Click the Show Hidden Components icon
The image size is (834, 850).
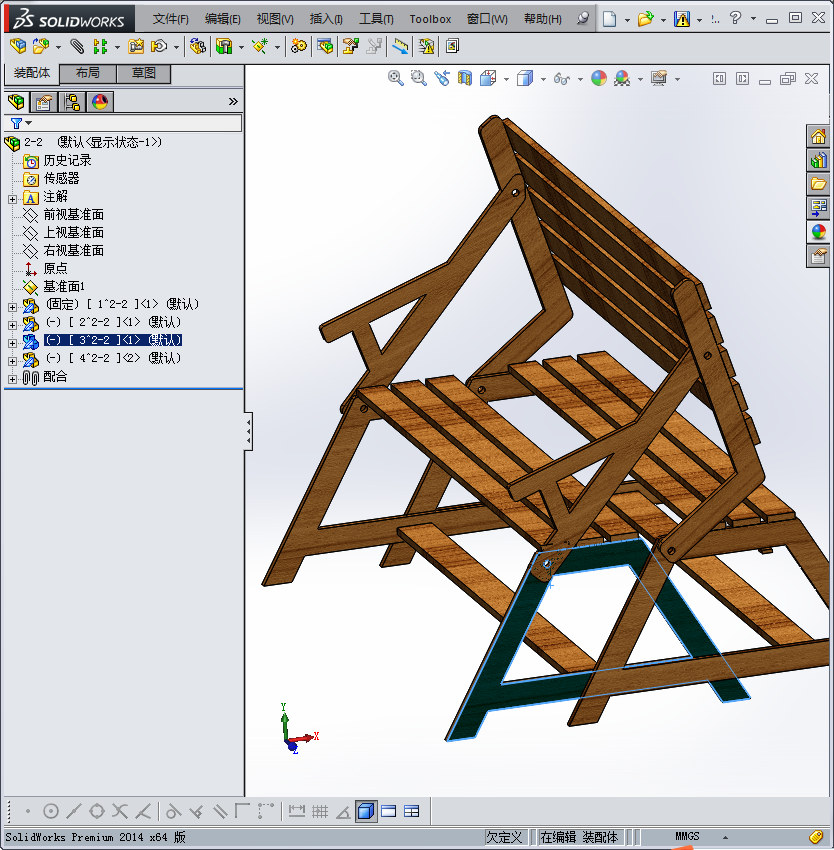click(197, 47)
